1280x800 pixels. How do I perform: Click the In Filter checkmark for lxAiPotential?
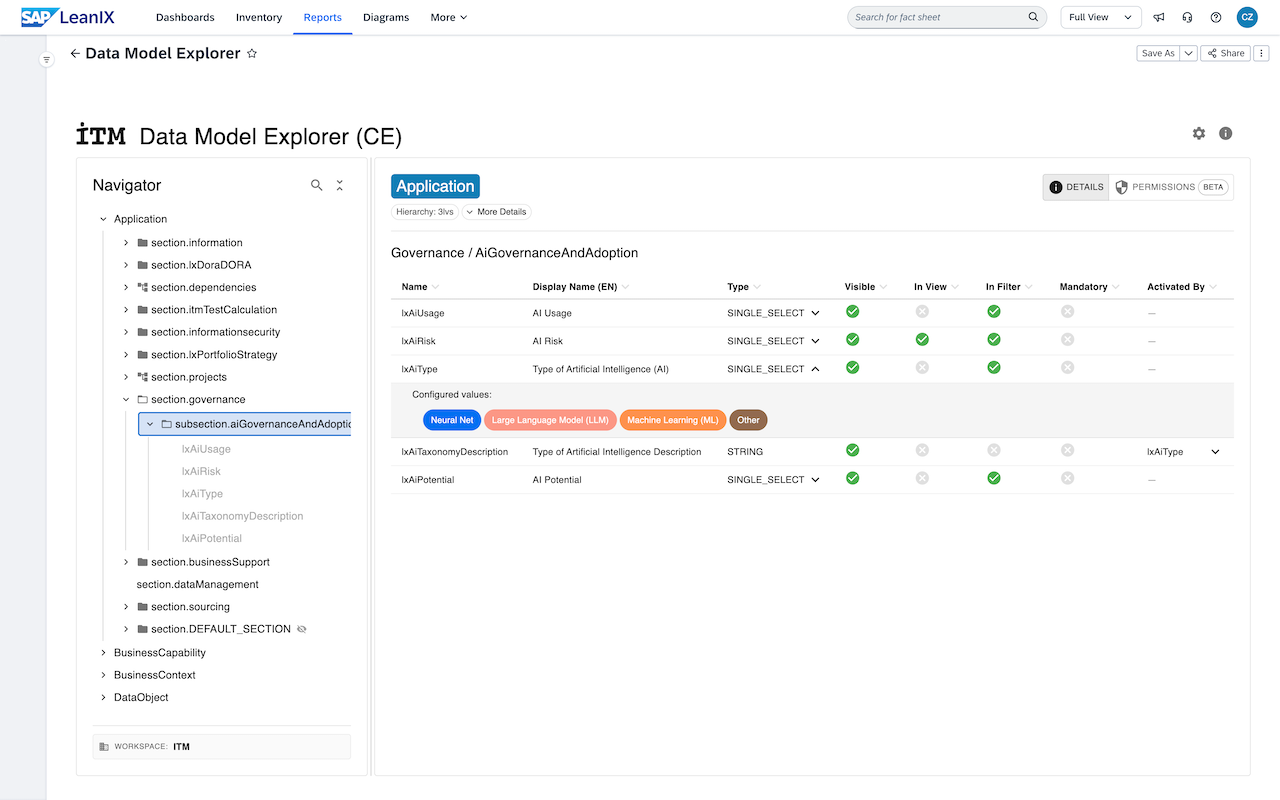[994, 479]
